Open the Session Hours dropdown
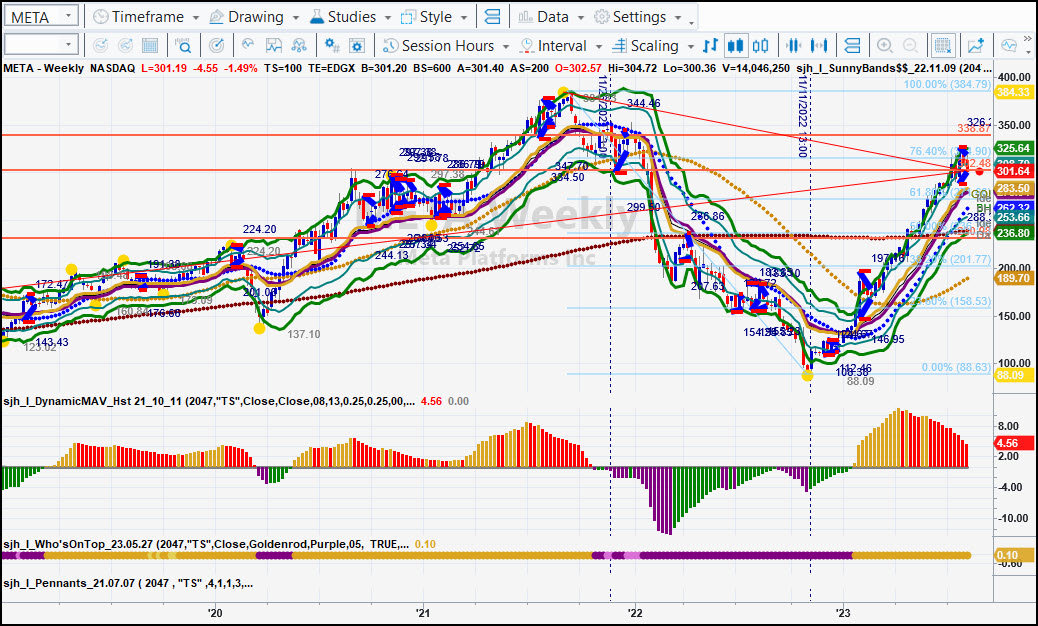The width and height of the screenshot is (1038, 626). click(x=446, y=46)
